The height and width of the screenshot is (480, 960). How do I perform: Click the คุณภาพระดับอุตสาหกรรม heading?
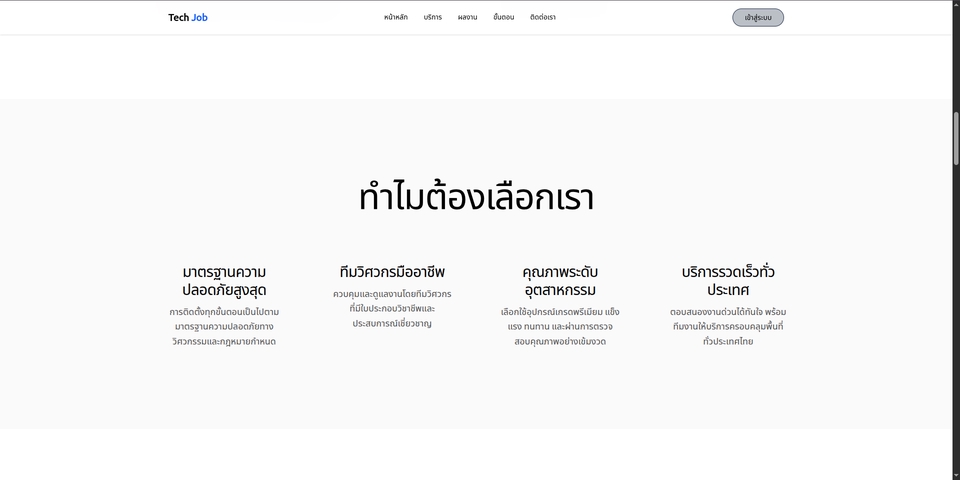click(x=560, y=281)
